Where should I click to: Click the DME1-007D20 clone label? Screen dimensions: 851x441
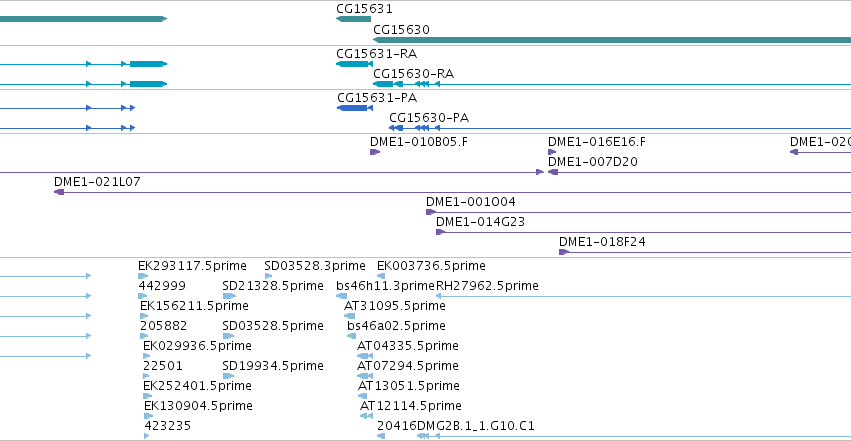[x=593, y=162]
